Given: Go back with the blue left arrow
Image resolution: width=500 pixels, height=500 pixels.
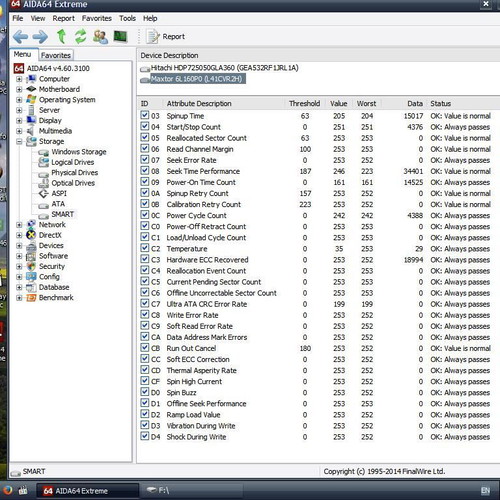Looking at the screenshot, I should pyautogui.click(x=20, y=37).
